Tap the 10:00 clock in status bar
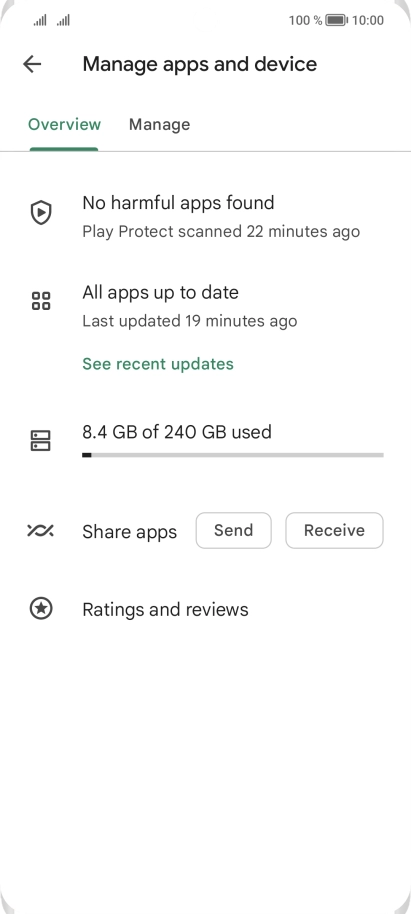Screen dimensions: 411x914 [x=368, y=21]
